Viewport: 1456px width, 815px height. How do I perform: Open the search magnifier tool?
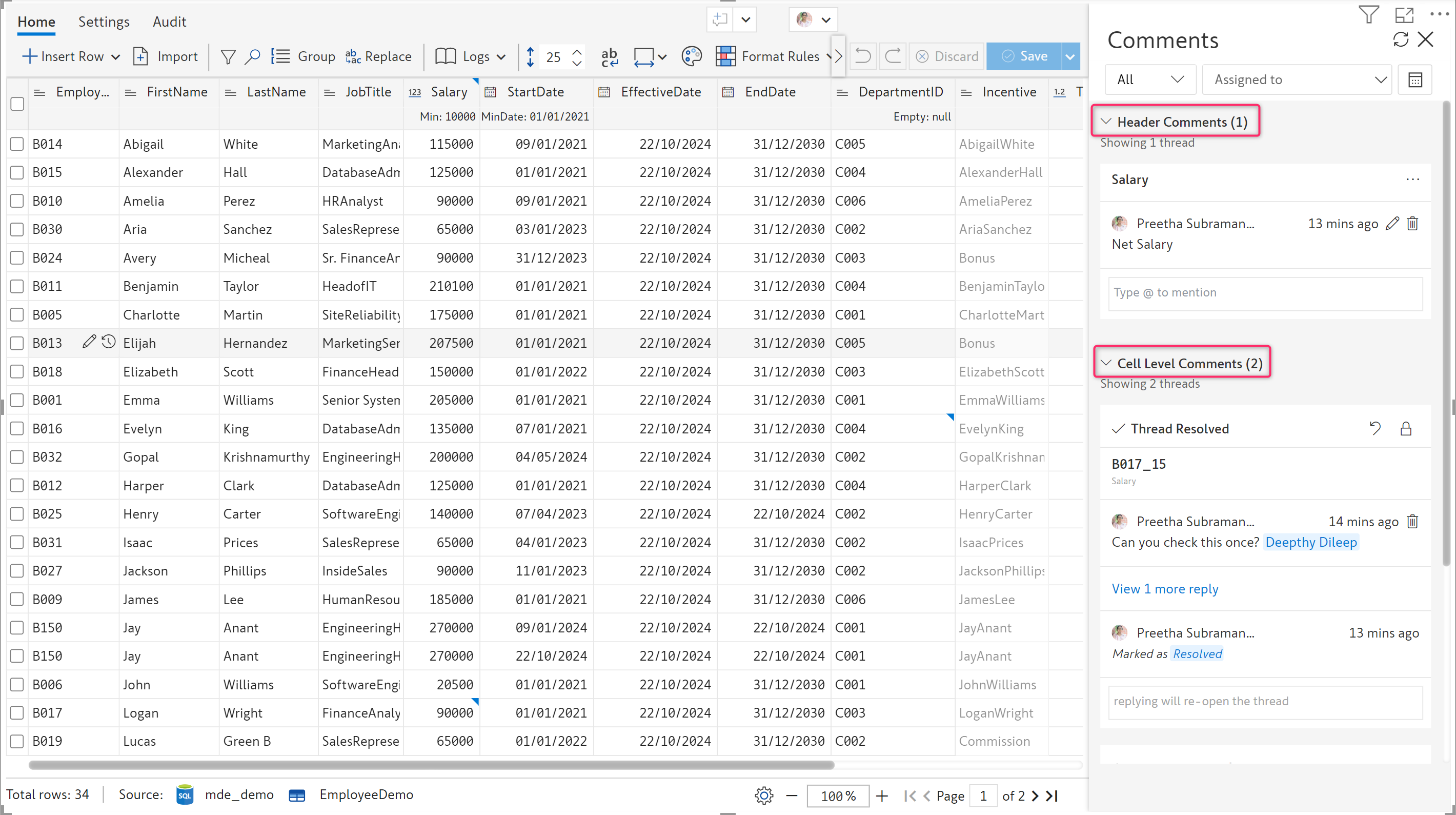pyautogui.click(x=252, y=56)
